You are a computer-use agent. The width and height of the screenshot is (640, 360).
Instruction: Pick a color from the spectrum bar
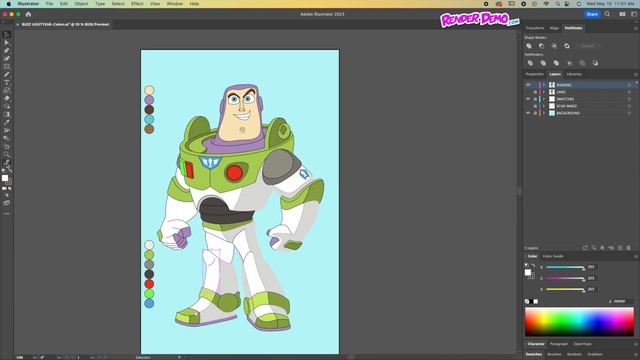[x=579, y=322]
